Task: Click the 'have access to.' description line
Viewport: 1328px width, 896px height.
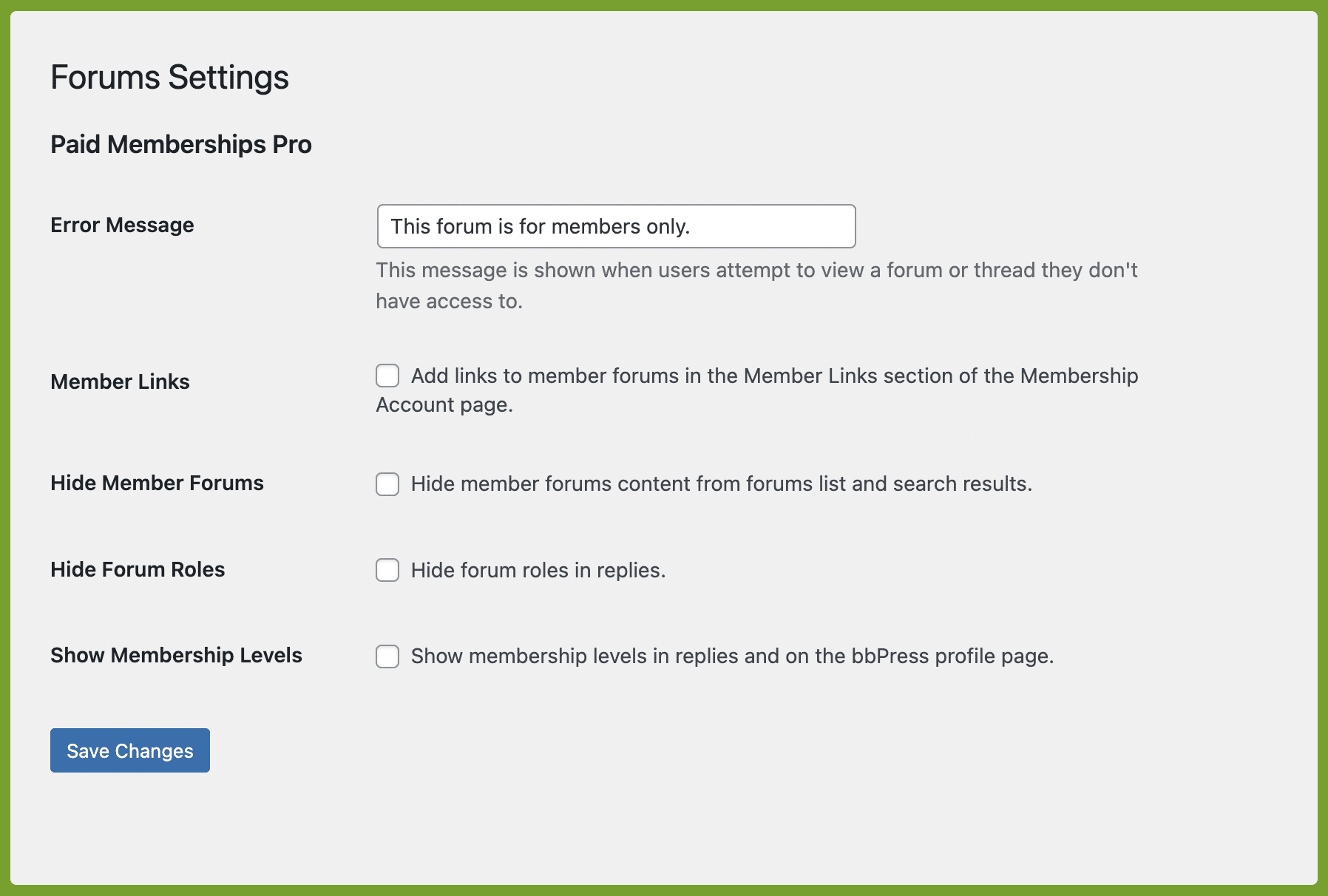Action: coord(449,301)
